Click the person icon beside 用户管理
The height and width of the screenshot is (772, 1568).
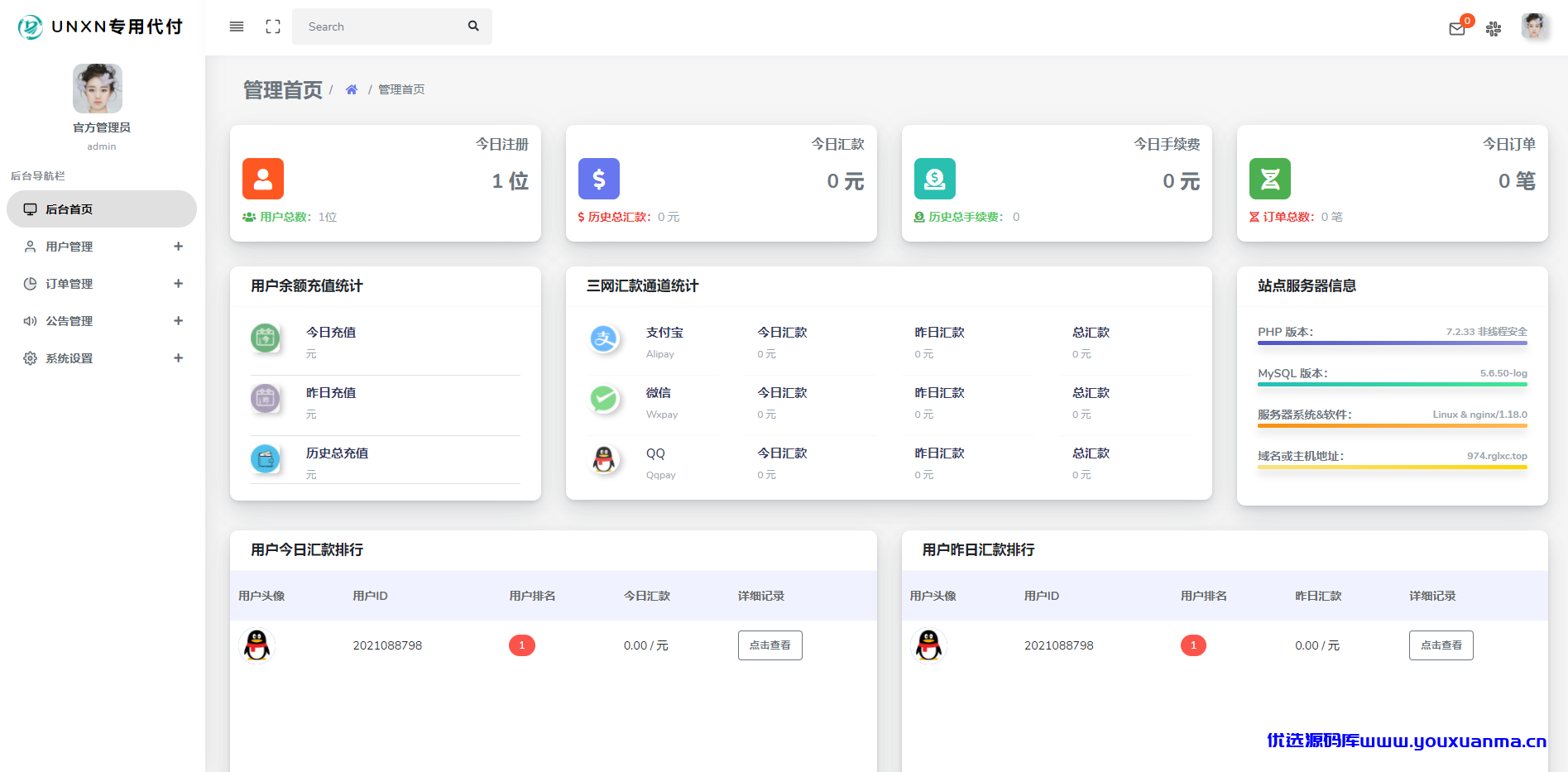[30, 247]
